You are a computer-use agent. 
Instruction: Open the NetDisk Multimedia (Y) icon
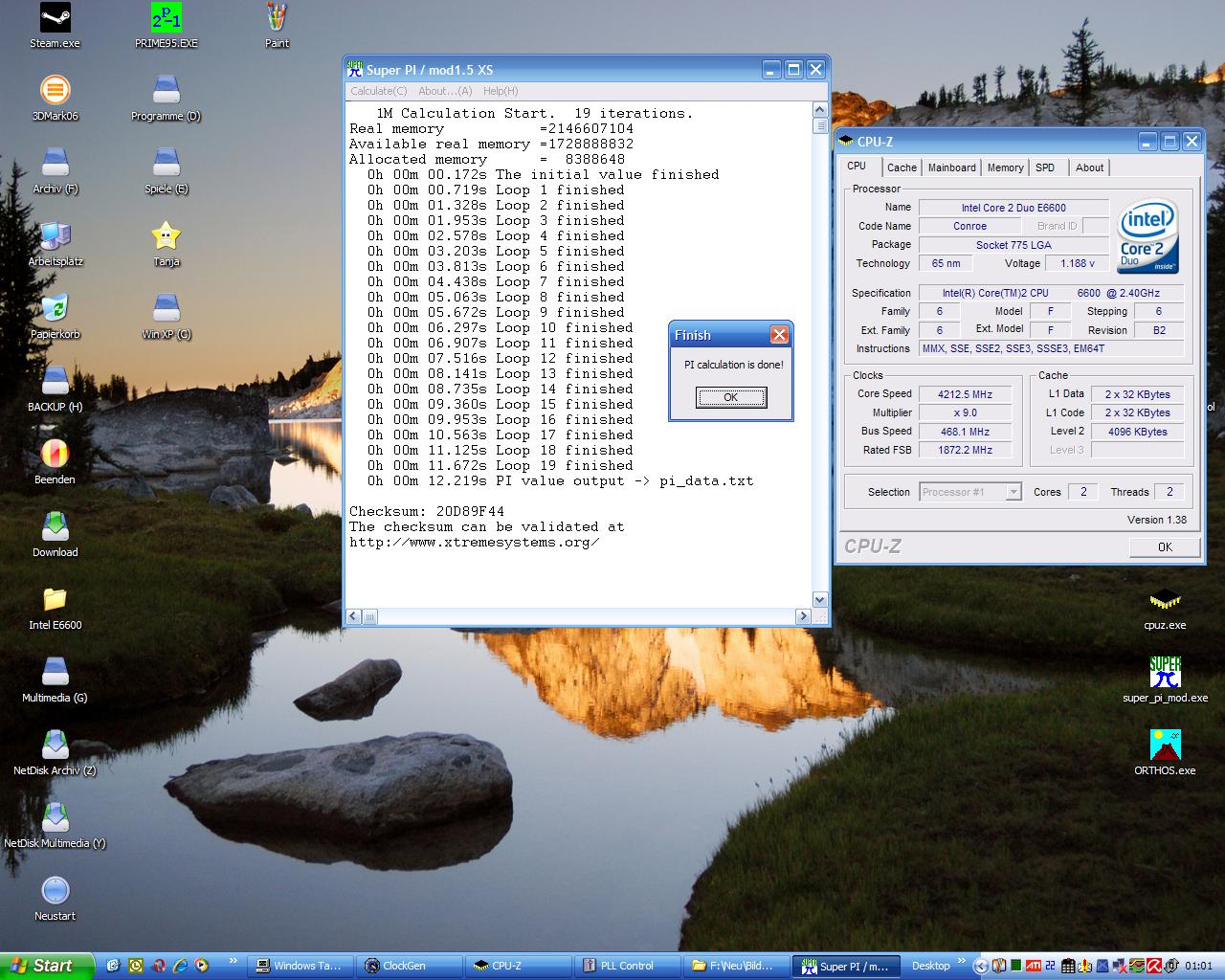pos(56,826)
